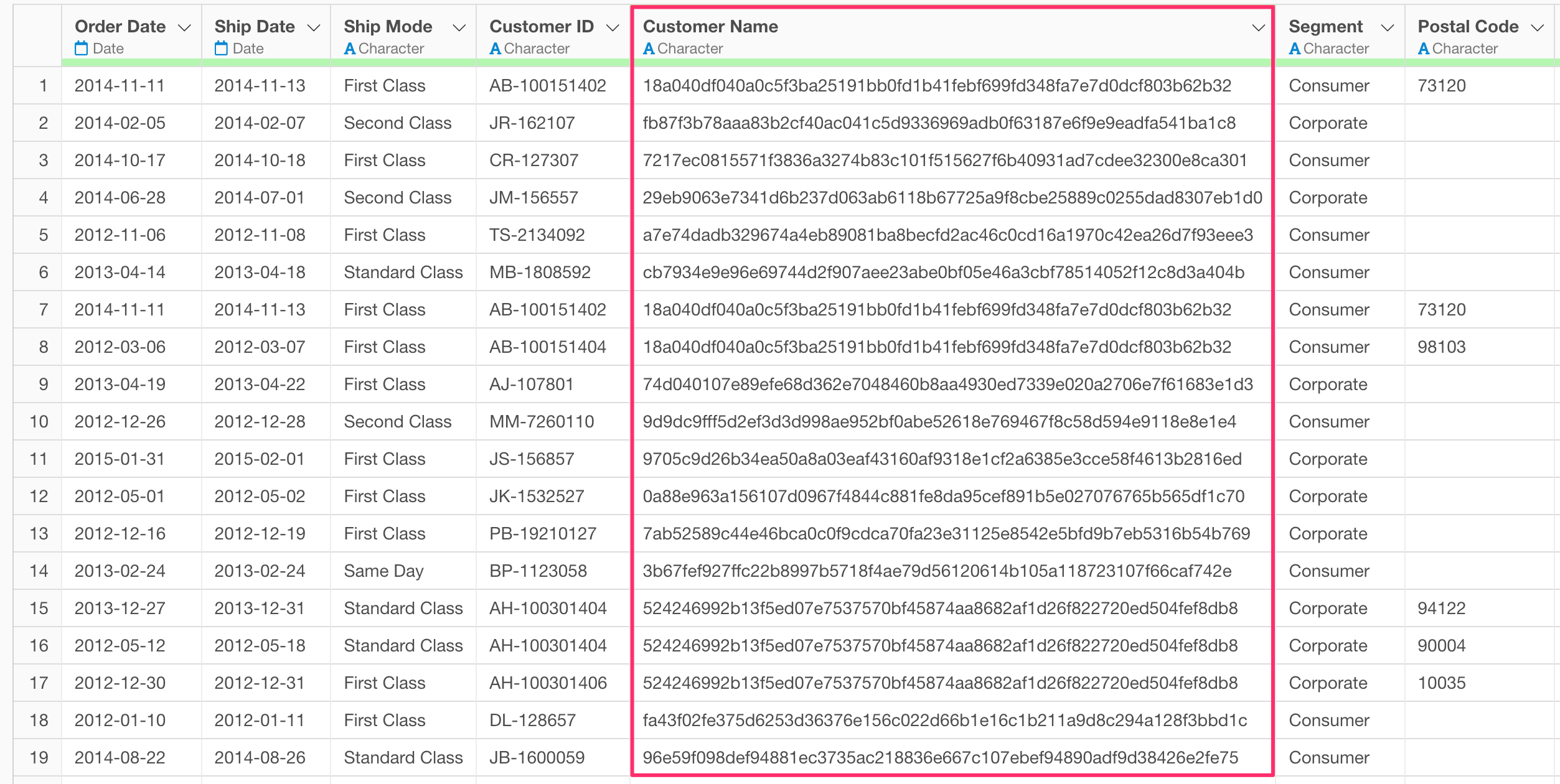Open the Segment column dropdown arrow
The image size is (1560, 784).
click(1387, 27)
